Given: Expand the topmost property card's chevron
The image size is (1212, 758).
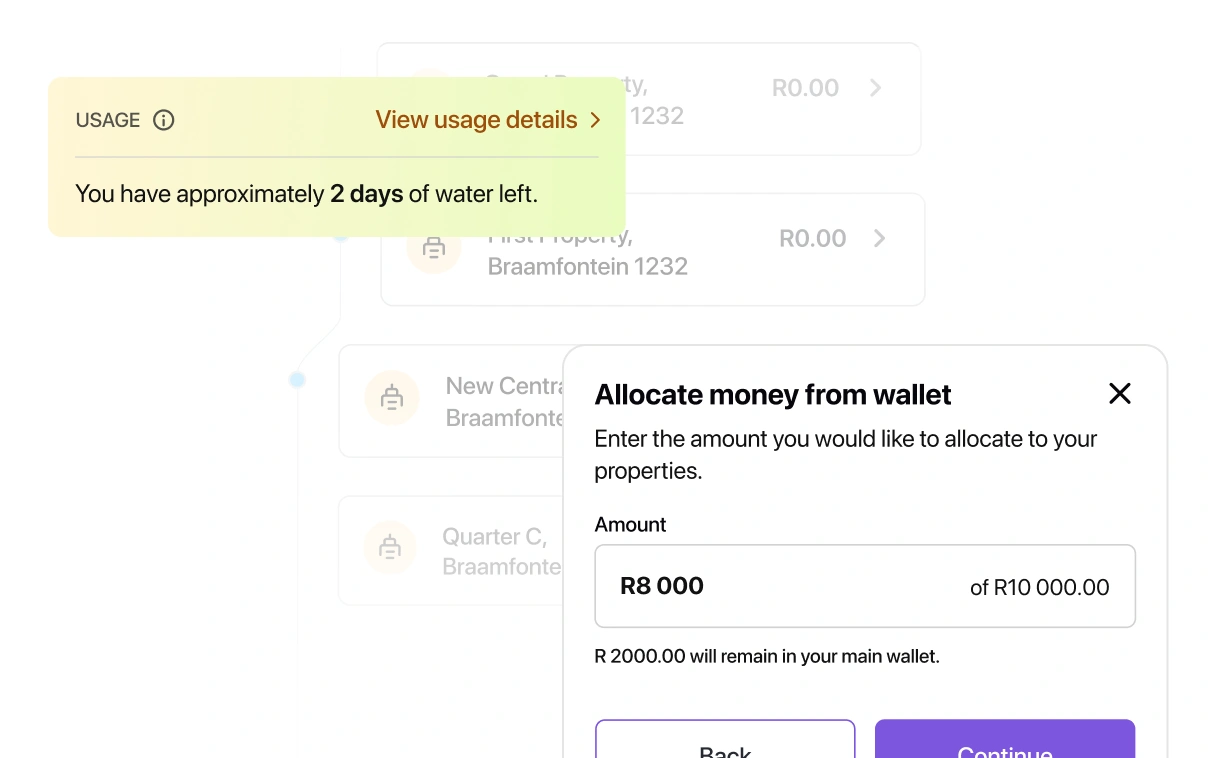Looking at the screenshot, I should (x=876, y=88).
